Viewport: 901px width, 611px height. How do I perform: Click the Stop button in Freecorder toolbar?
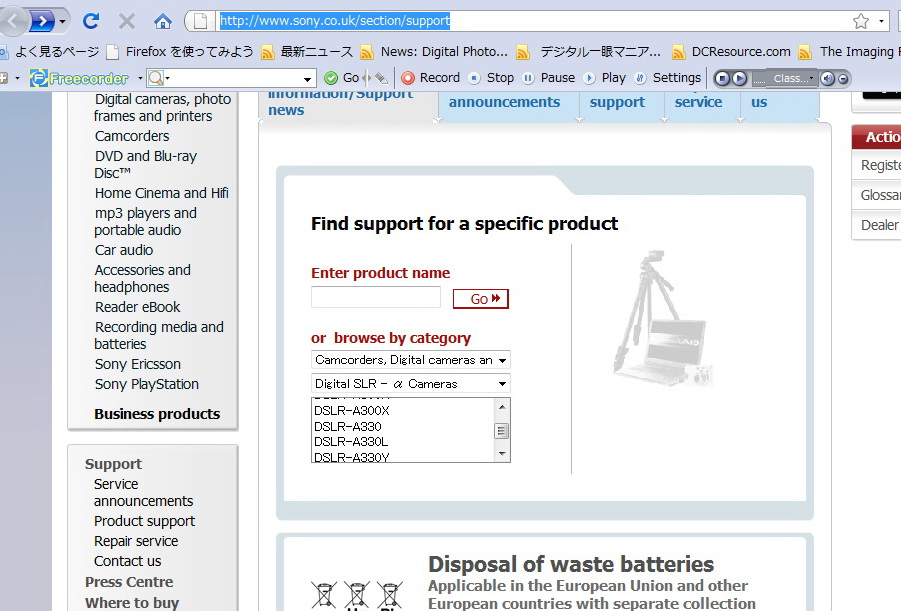(491, 78)
